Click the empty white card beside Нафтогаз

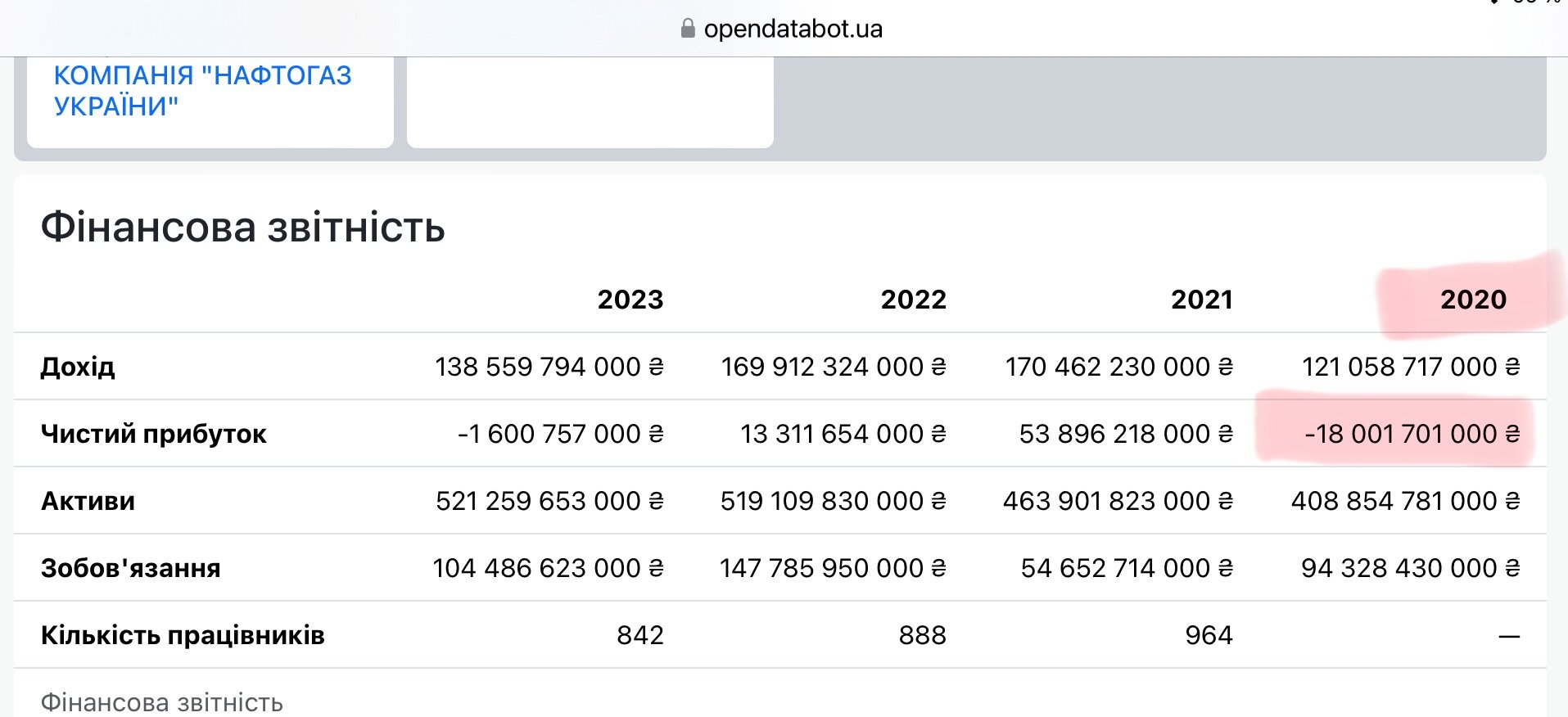coord(590,101)
